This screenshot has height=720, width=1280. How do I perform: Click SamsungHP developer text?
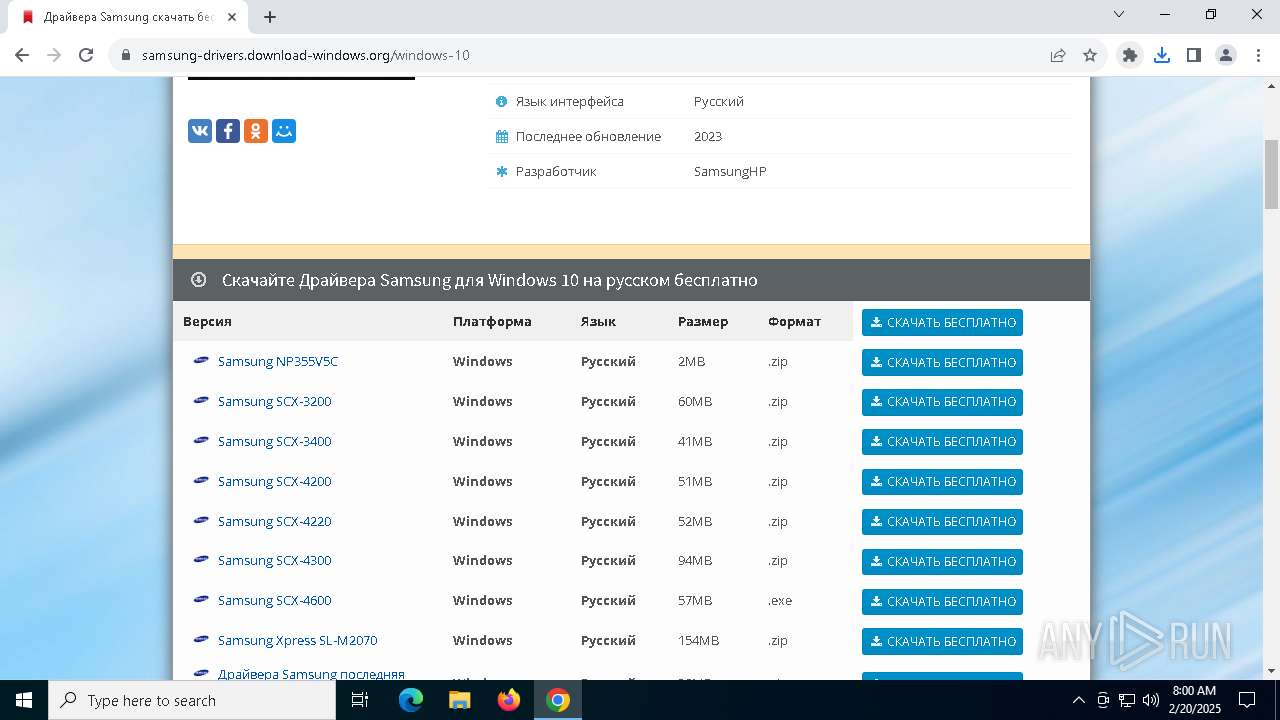coord(730,171)
